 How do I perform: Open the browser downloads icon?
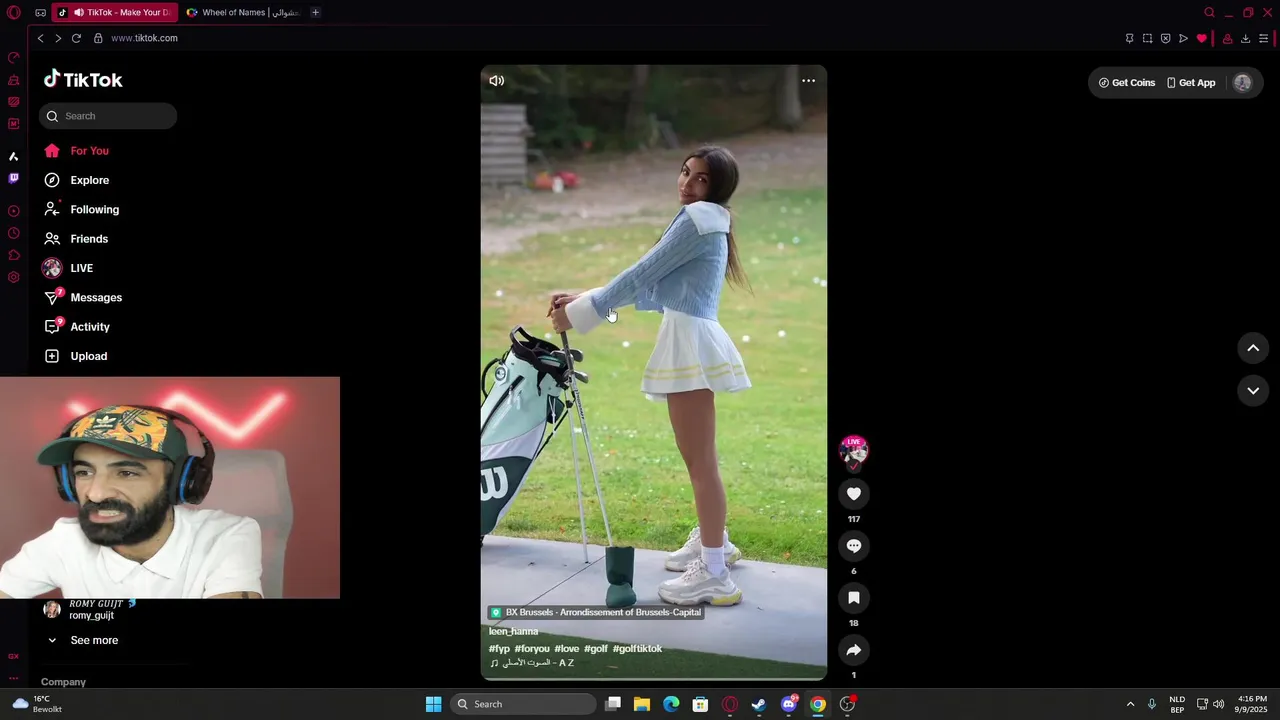(x=1245, y=39)
